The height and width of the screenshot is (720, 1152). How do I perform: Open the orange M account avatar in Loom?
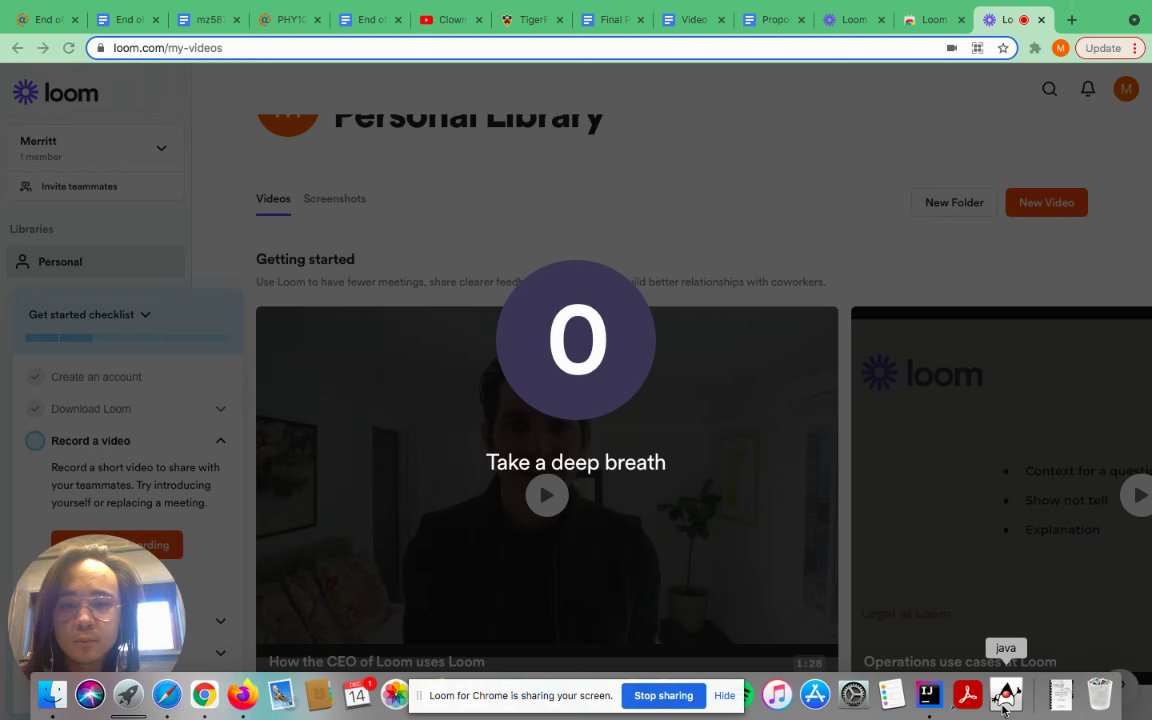click(1126, 89)
